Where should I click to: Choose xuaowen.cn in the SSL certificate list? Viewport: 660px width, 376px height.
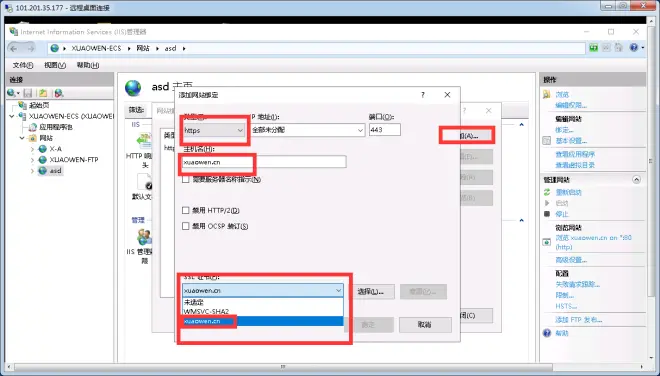pos(263,321)
